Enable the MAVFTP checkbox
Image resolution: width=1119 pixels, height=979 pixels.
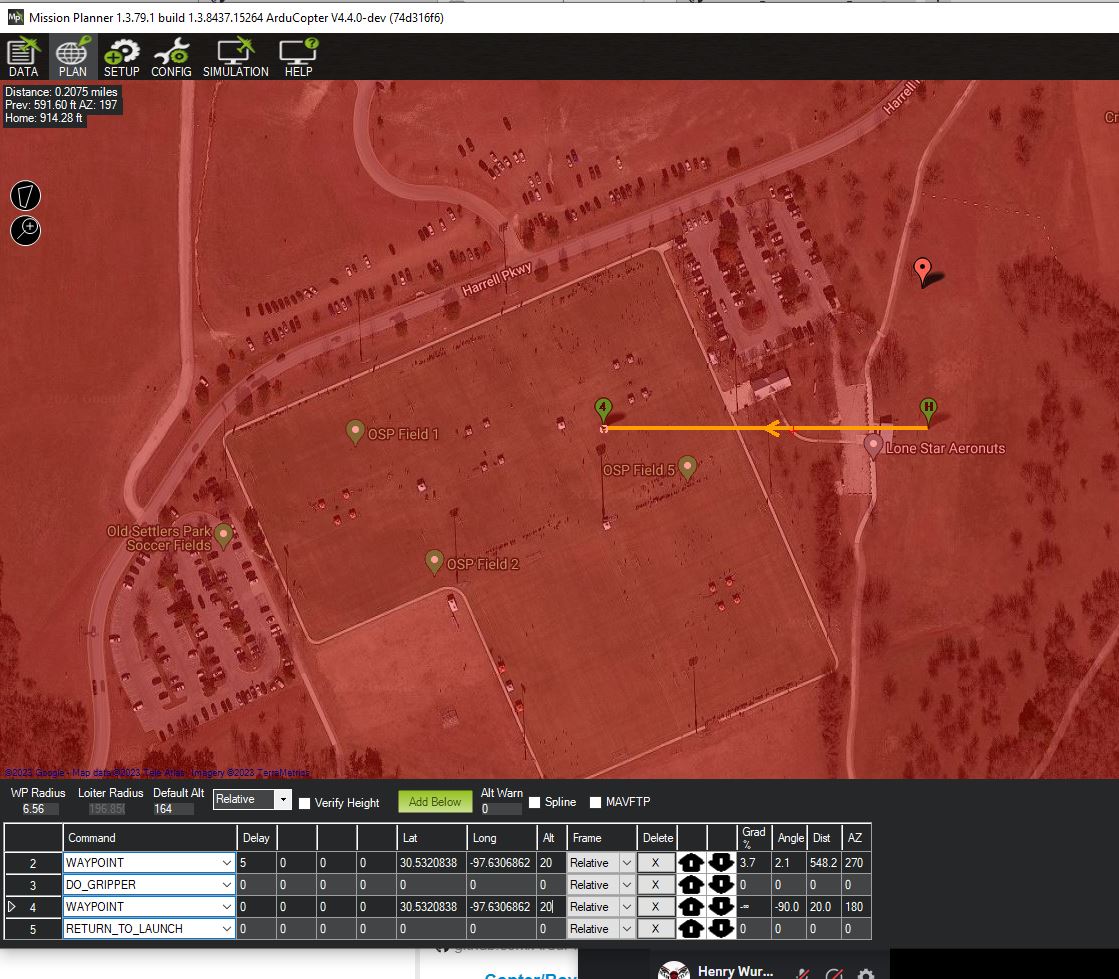click(596, 802)
